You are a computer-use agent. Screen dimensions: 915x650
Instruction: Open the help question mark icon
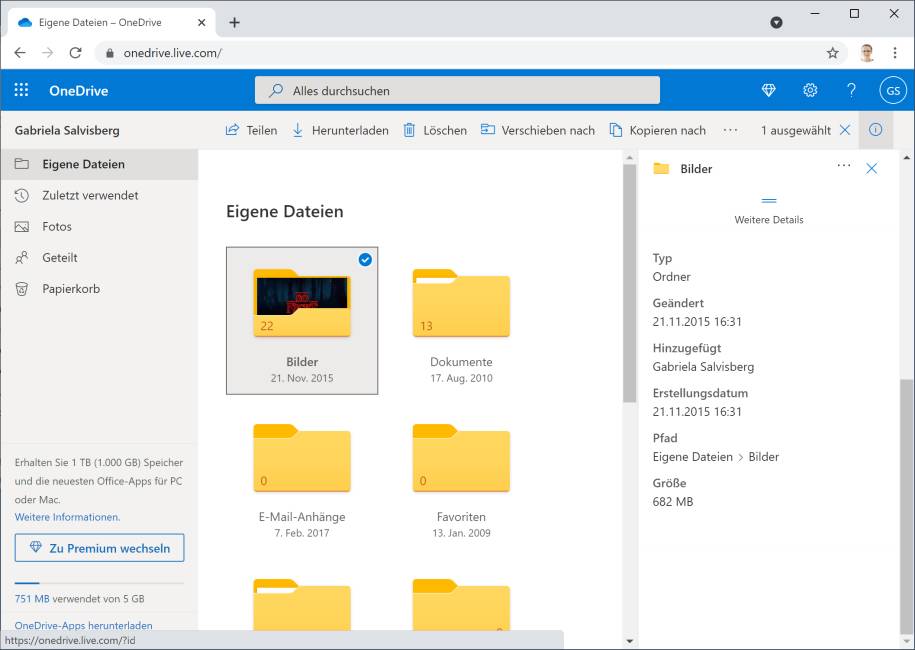click(x=851, y=91)
